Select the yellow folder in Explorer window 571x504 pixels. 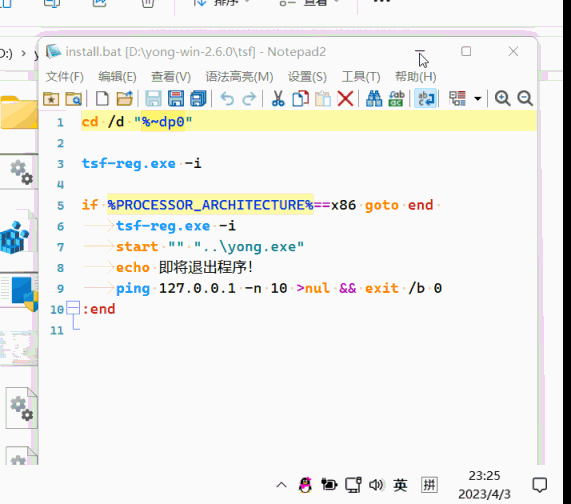click(x=18, y=112)
